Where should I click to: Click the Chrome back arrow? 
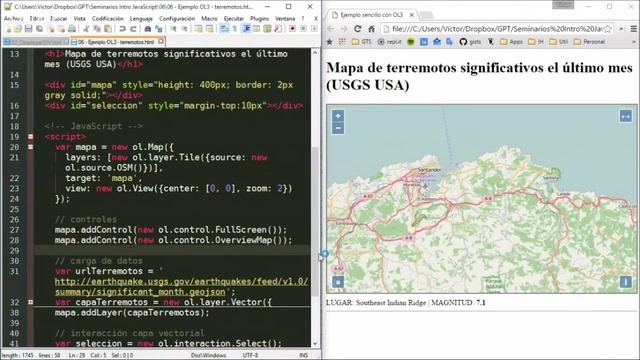click(x=331, y=29)
